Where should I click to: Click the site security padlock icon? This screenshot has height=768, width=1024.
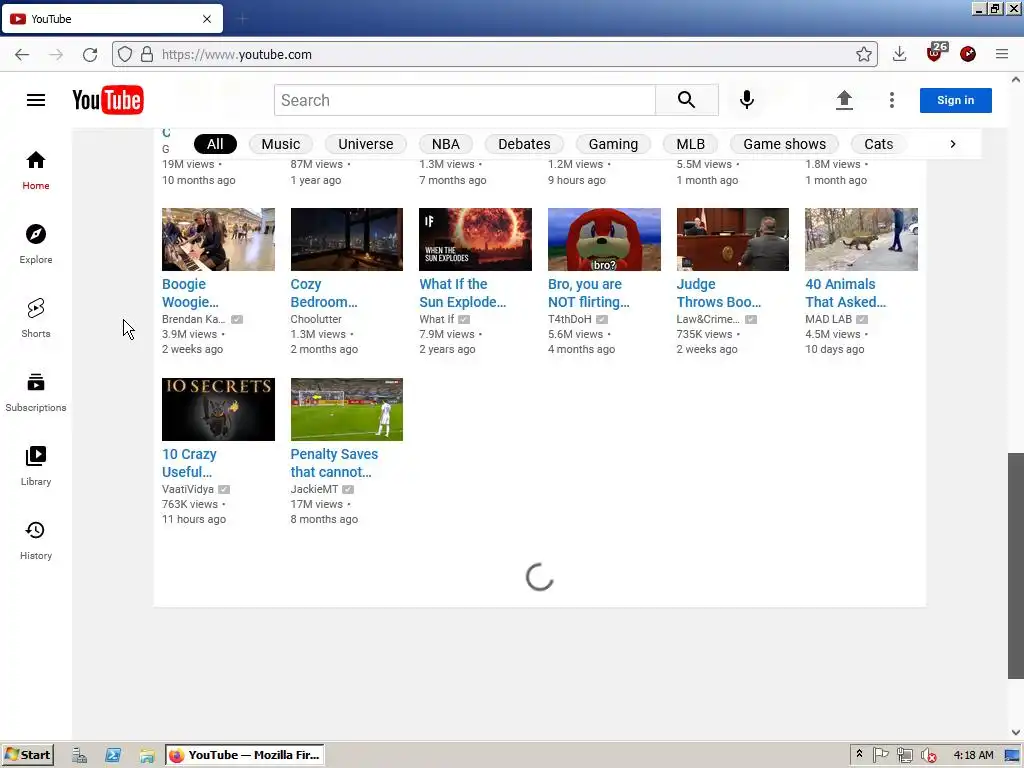click(x=148, y=55)
